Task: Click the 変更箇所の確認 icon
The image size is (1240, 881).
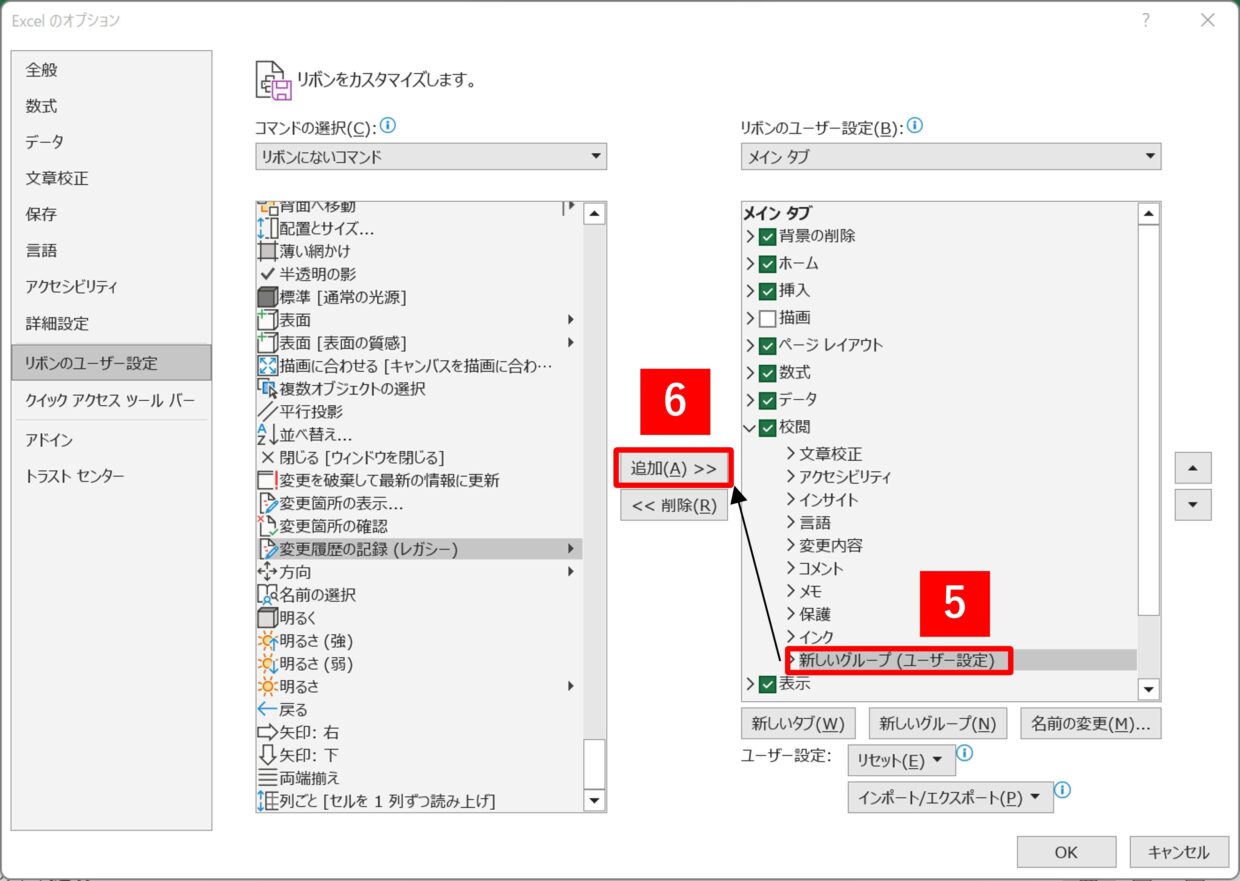Action: [267, 526]
